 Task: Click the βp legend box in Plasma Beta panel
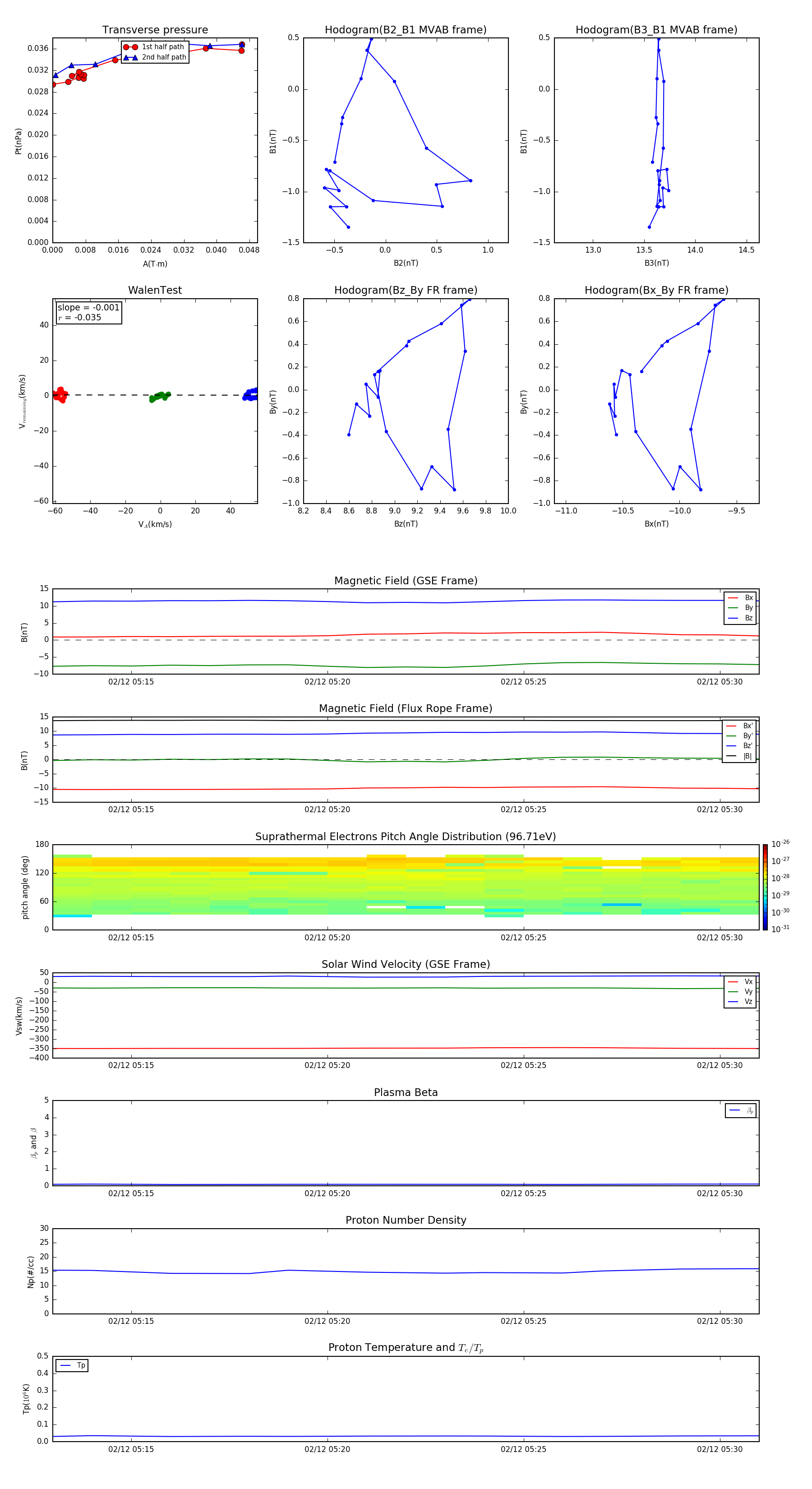[741, 1110]
